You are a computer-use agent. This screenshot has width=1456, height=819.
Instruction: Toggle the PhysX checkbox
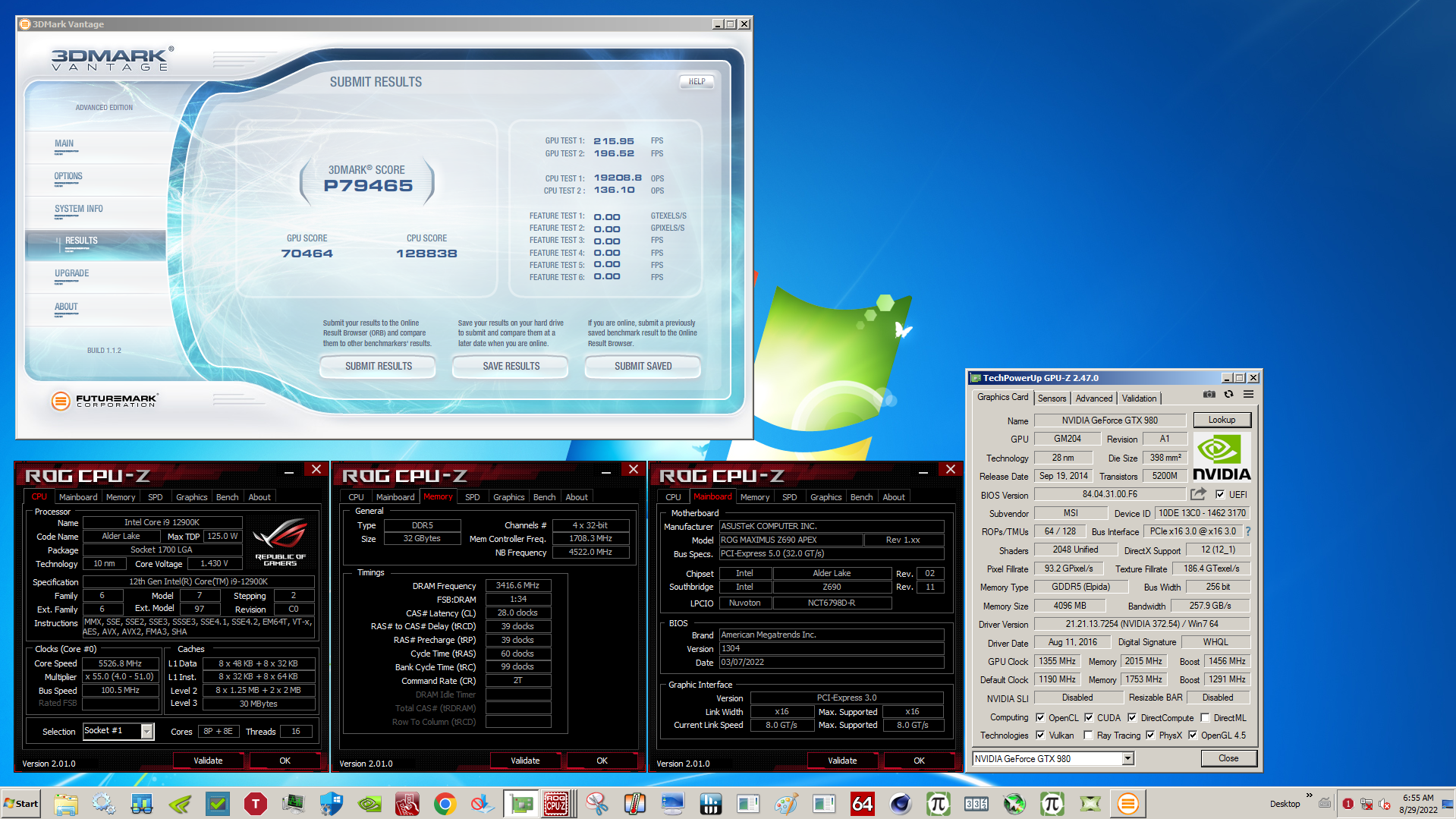[1150, 735]
